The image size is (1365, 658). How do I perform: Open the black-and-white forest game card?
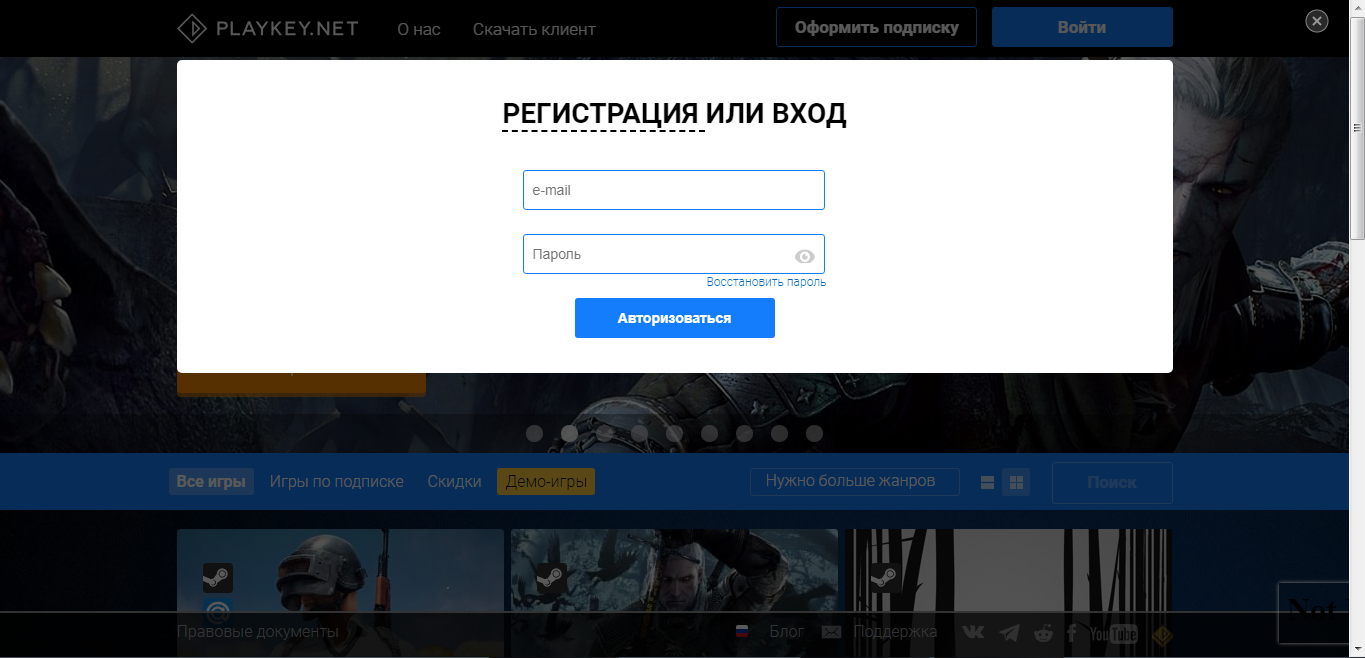click(x=1008, y=591)
